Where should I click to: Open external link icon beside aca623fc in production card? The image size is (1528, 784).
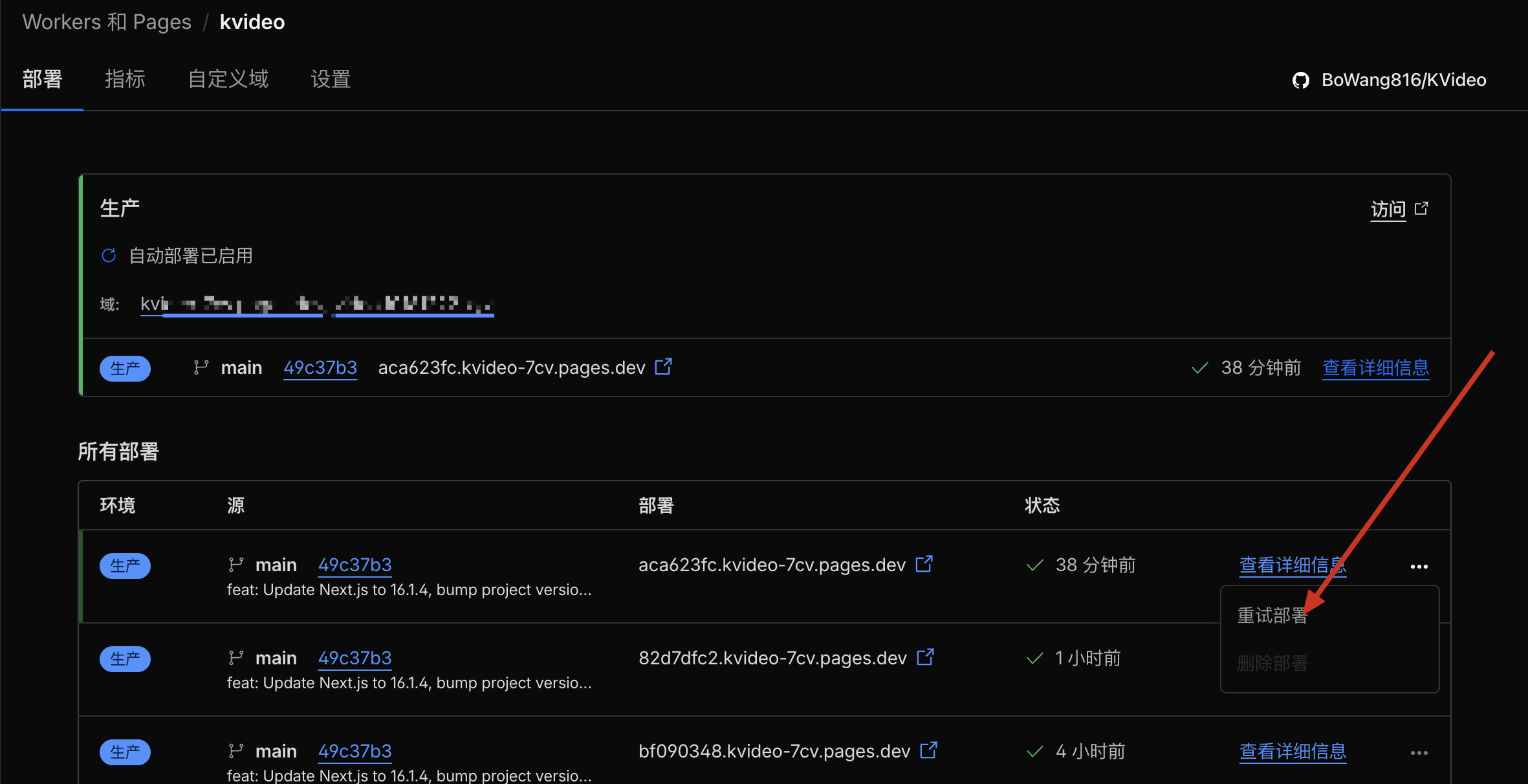(x=663, y=367)
